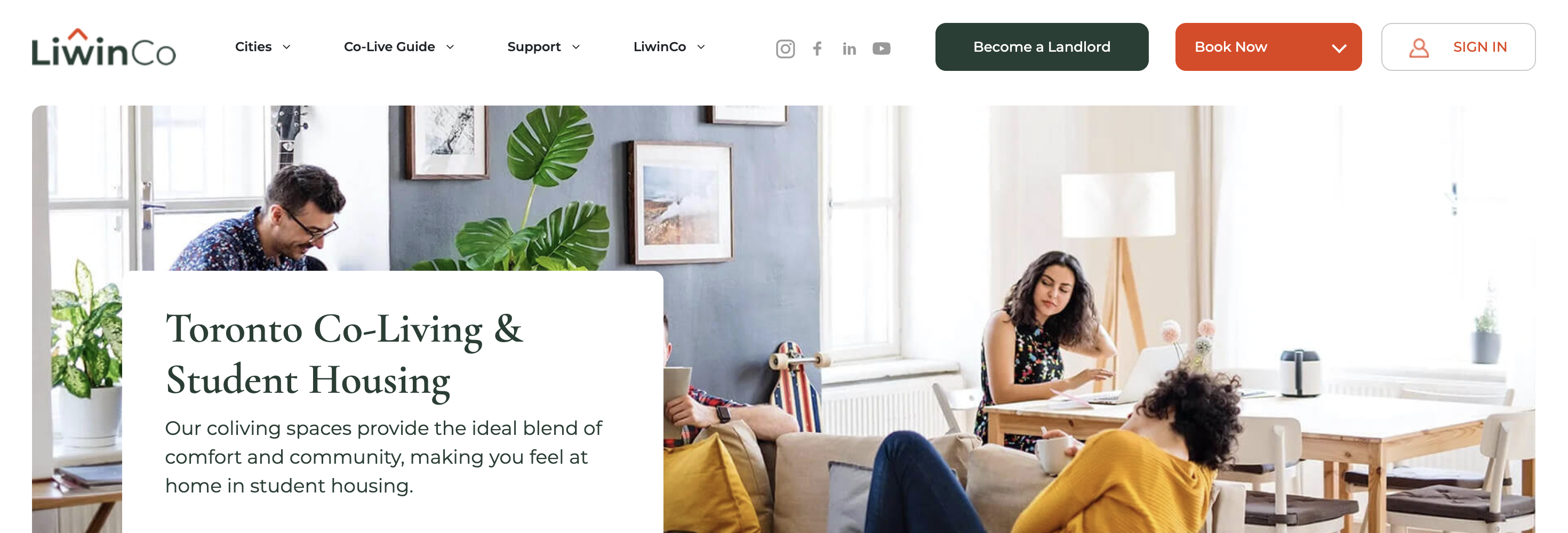Click the Become a Landlord button

1042,47
